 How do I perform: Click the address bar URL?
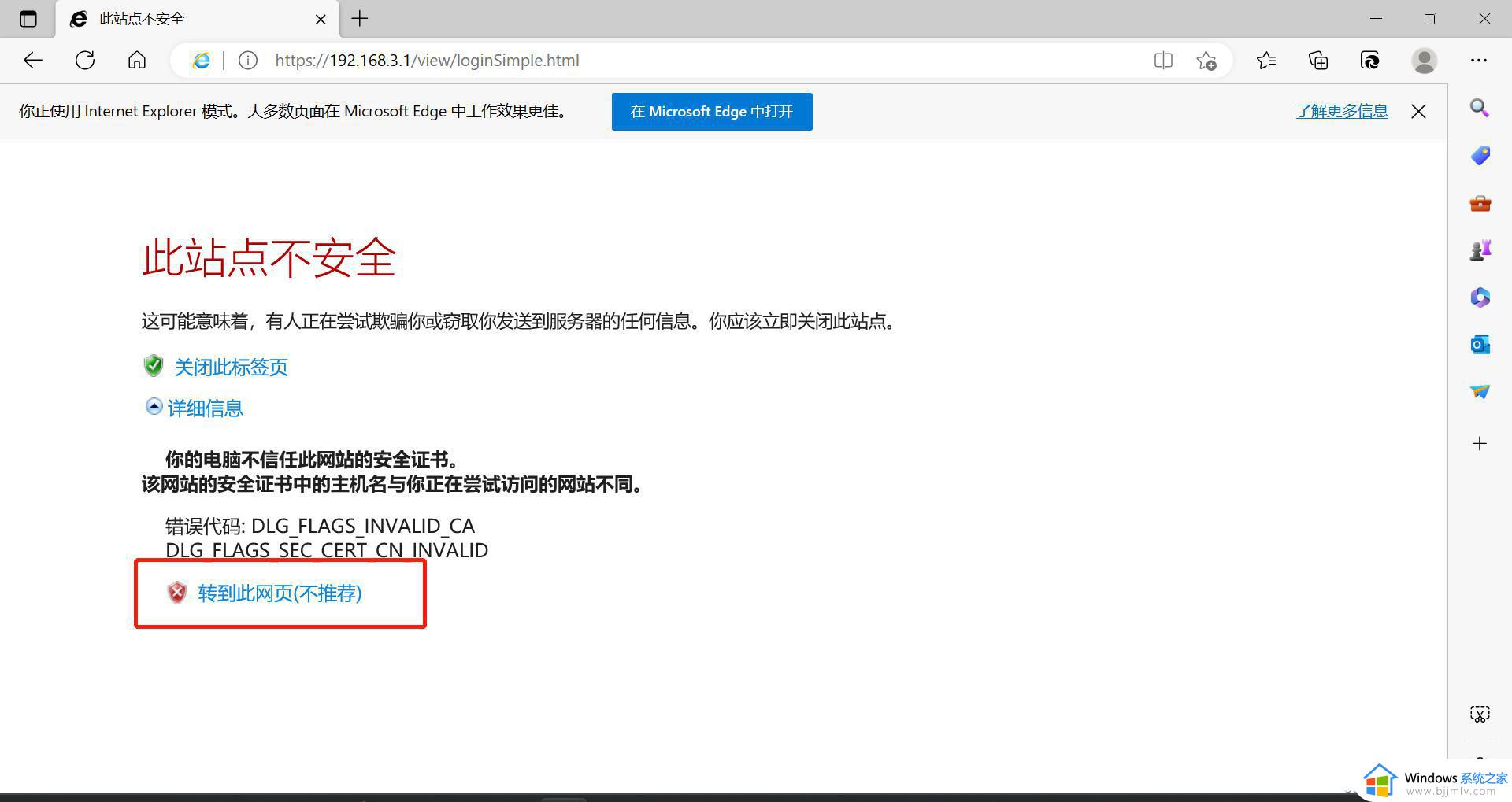click(x=427, y=61)
